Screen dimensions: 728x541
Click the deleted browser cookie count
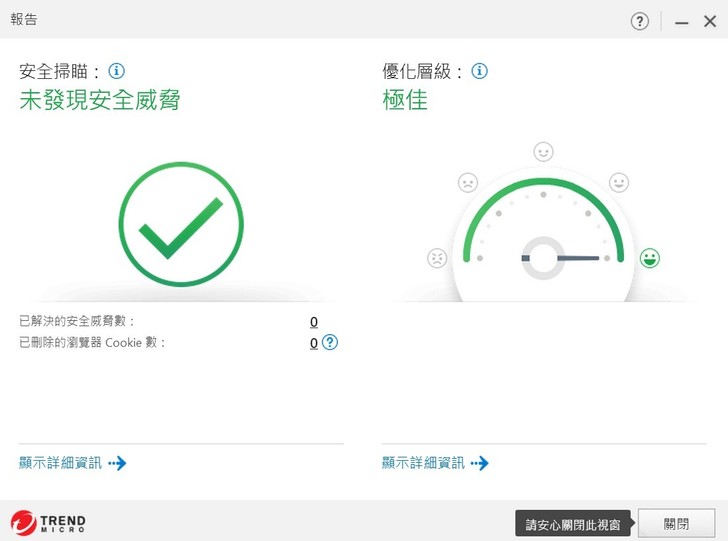314,343
